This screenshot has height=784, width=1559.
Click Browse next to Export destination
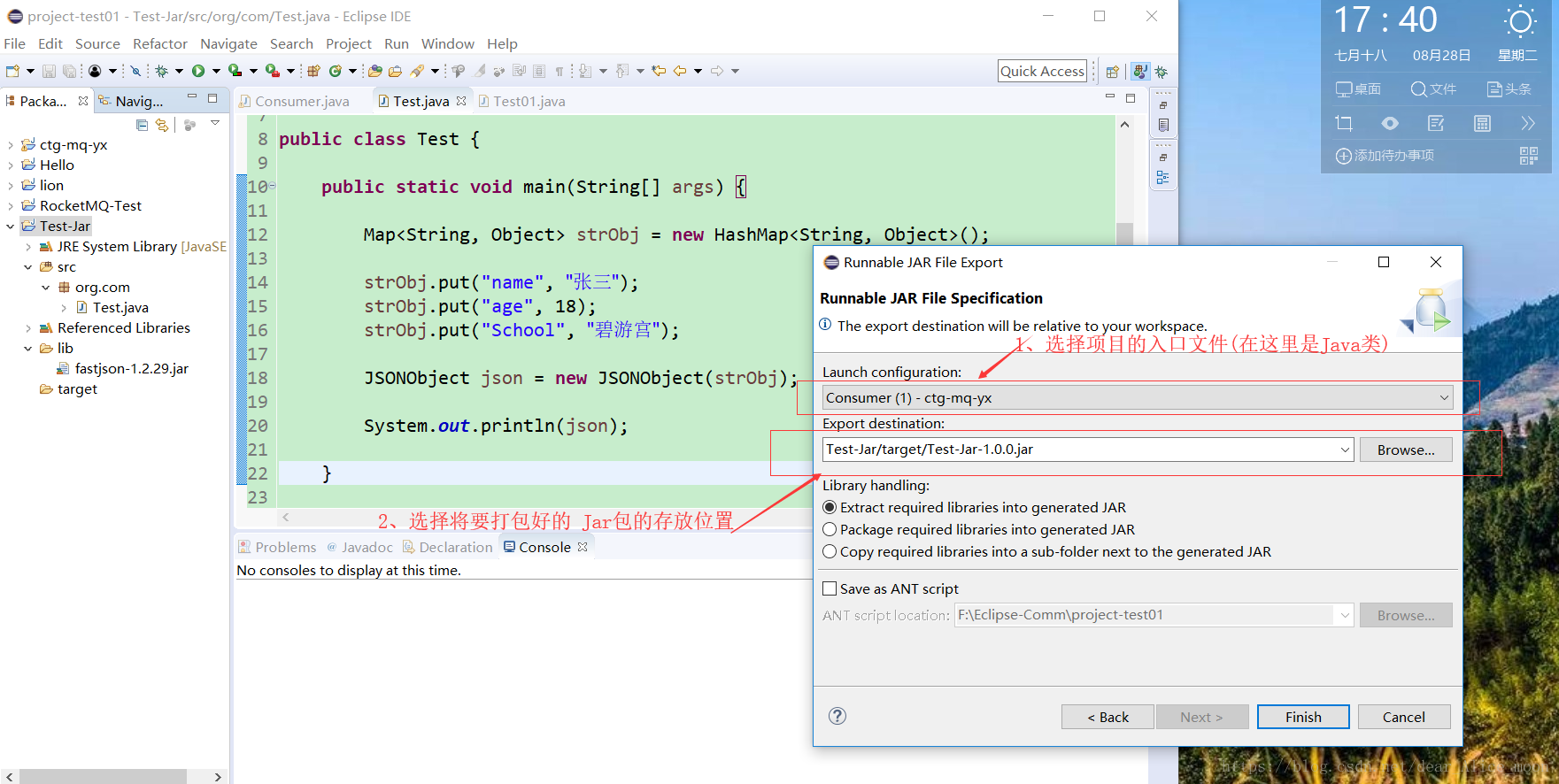point(1406,450)
